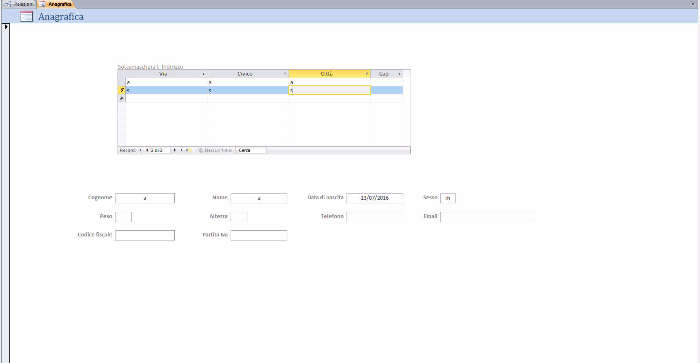Image resolution: width=700 pixels, height=363 pixels.
Task: Click second row Civico cell
Action: point(248,90)
